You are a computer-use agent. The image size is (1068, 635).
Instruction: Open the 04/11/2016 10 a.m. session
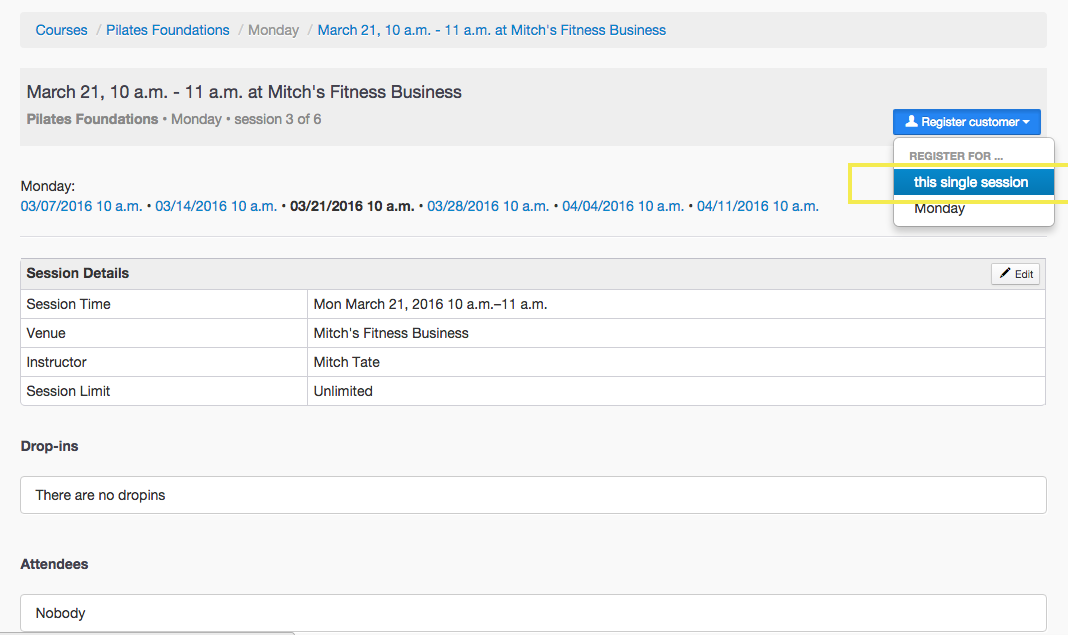pos(758,206)
